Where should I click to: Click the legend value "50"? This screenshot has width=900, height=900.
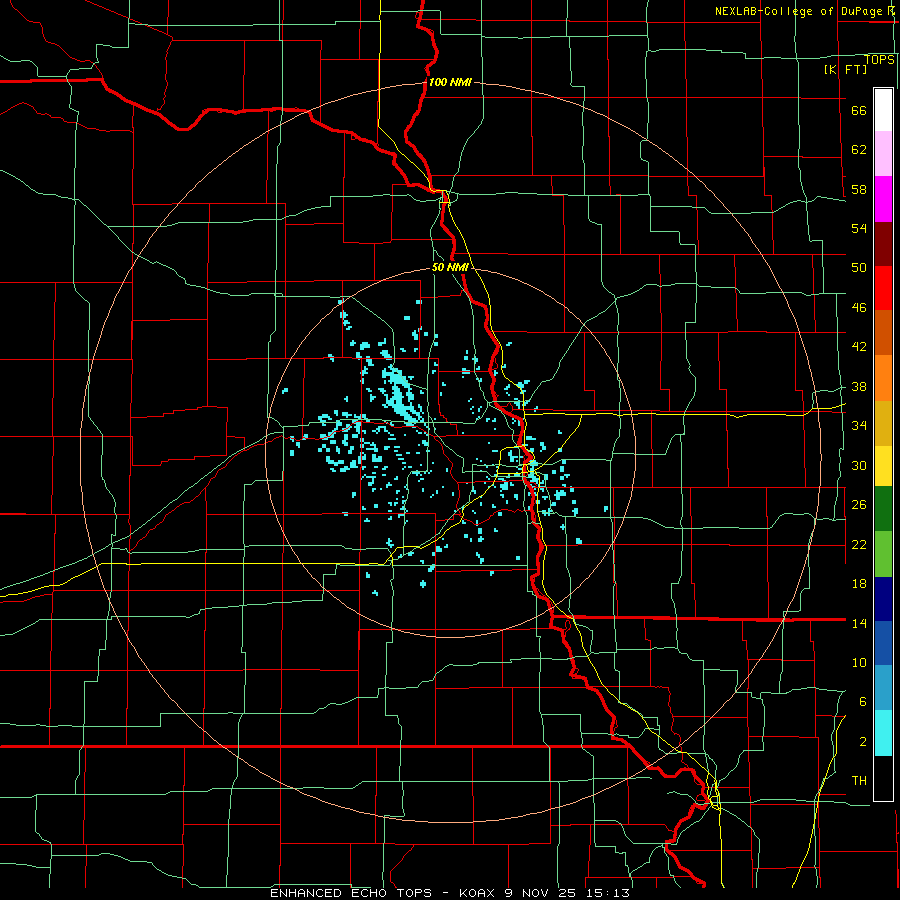(x=859, y=268)
